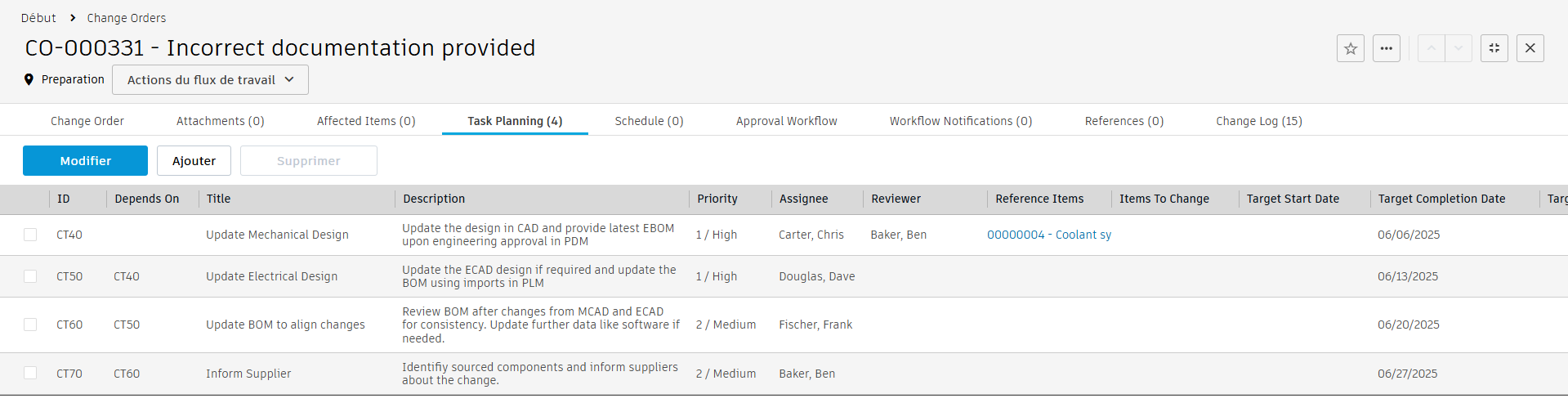
Task: Bookmark this change order with star icon
Action: pos(1350,48)
